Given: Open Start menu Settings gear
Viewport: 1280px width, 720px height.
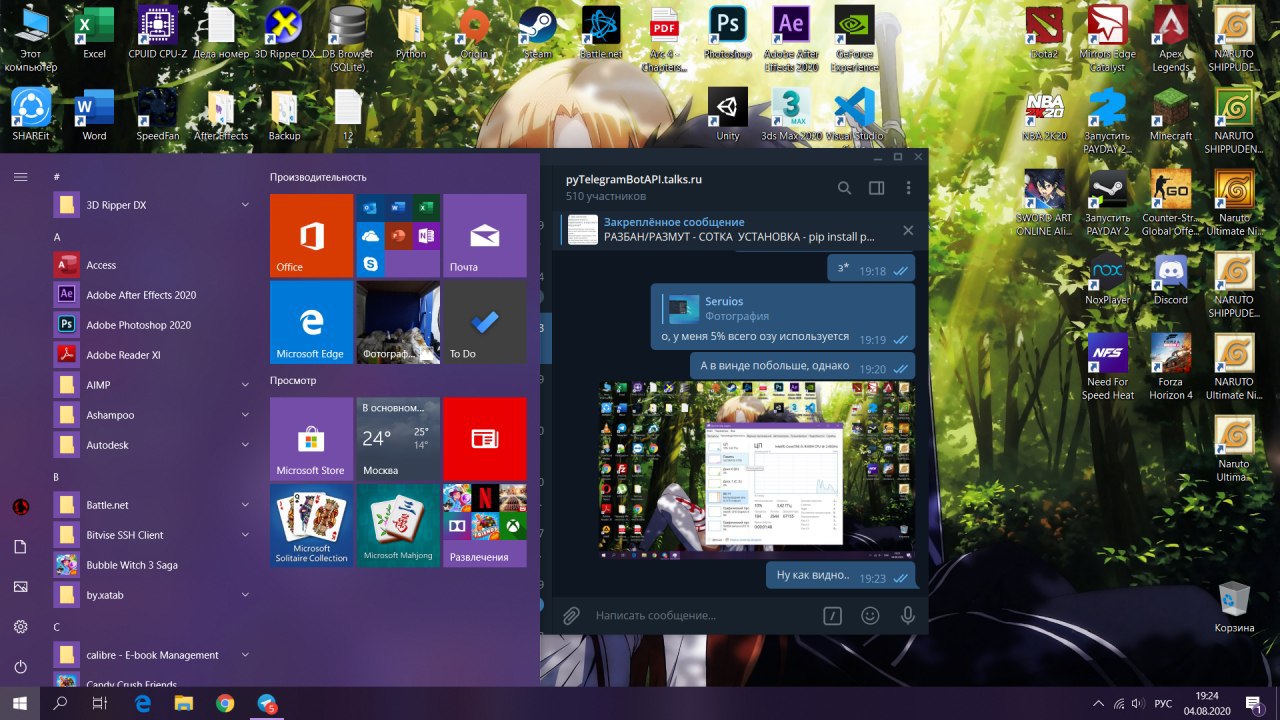Looking at the screenshot, I should (20, 627).
